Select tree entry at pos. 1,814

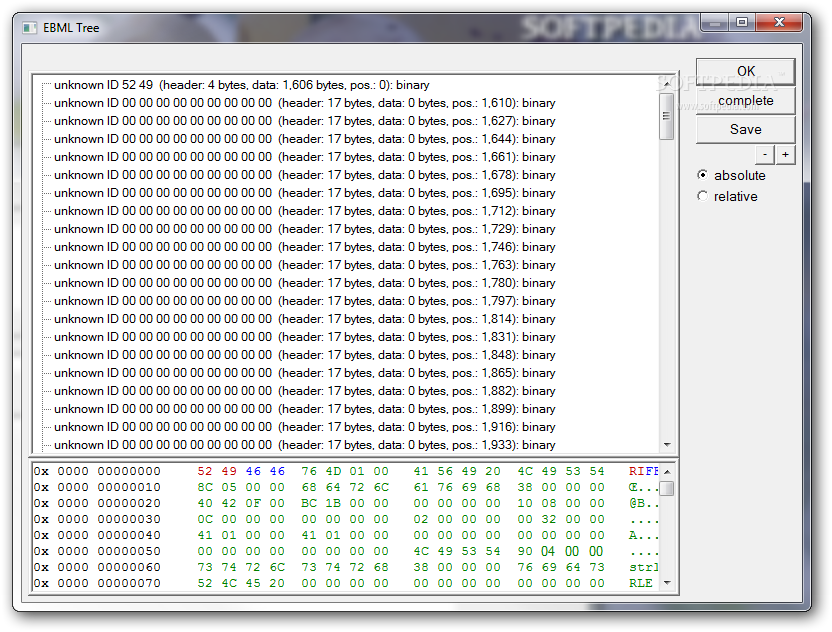305,319
